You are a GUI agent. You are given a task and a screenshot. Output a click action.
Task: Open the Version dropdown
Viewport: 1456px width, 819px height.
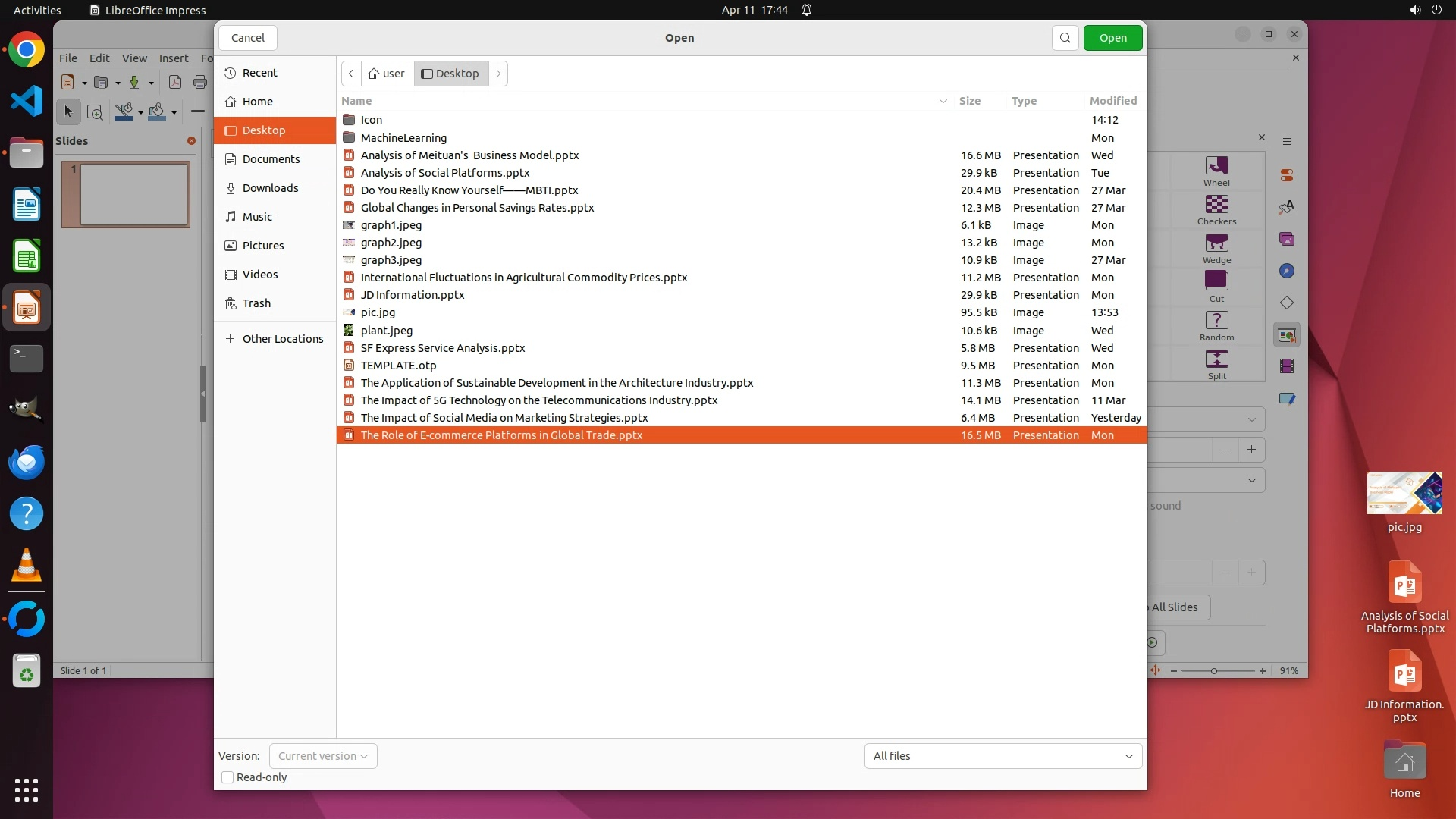click(323, 756)
